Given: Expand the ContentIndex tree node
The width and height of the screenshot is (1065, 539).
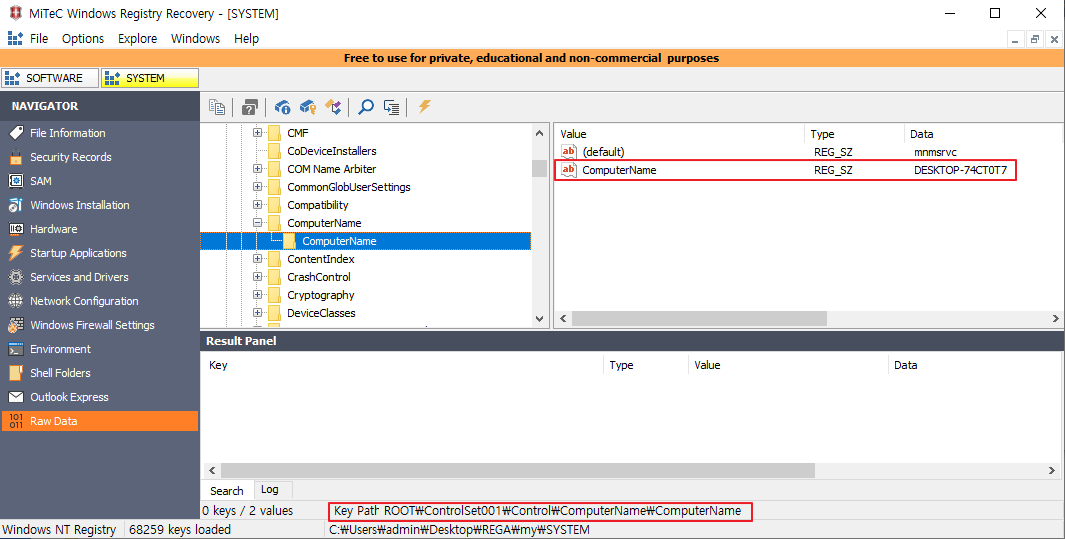Looking at the screenshot, I should 257,259.
